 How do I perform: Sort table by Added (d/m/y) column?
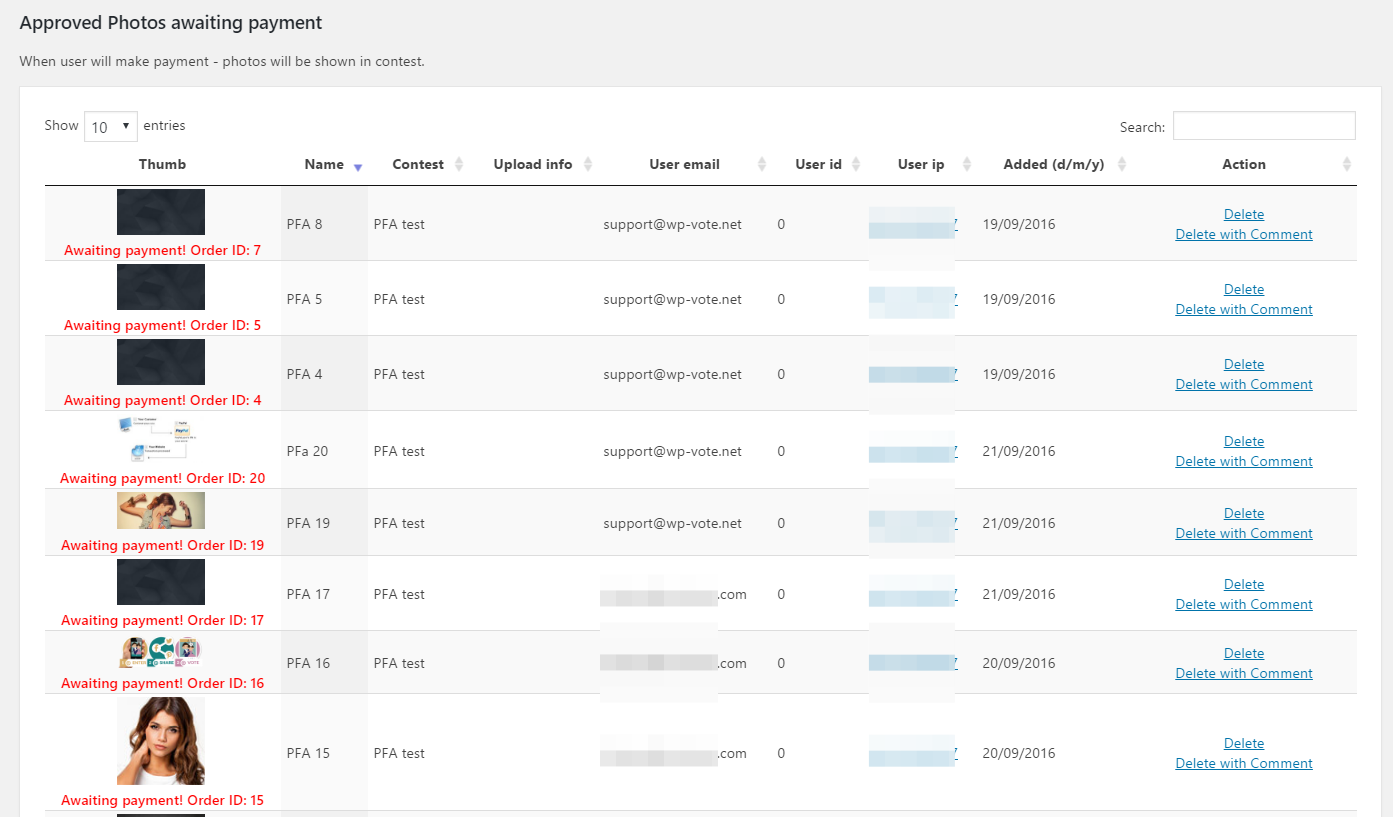point(1054,164)
